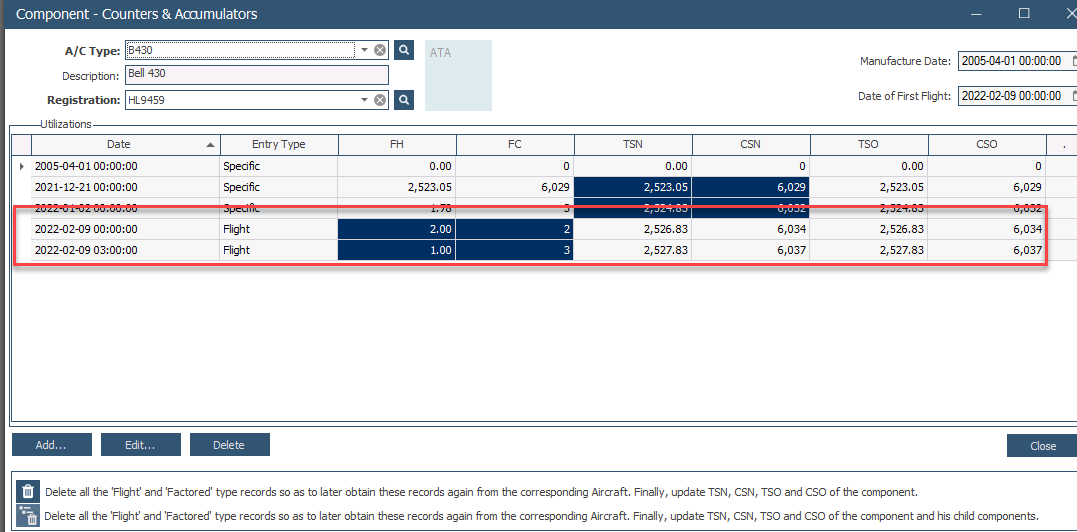Click the search icon next to Registration
This screenshot has width=1077, height=532.
(404, 100)
